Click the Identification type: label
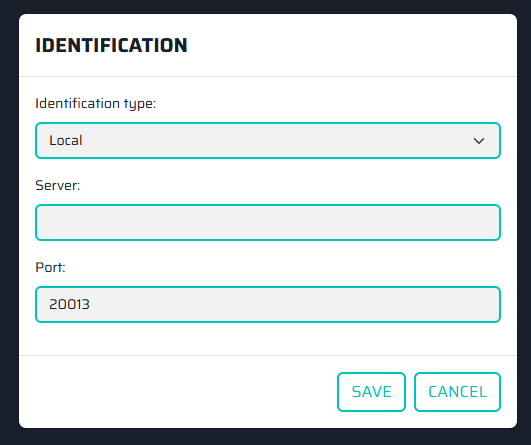The height and width of the screenshot is (445, 531). coord(95,103)
